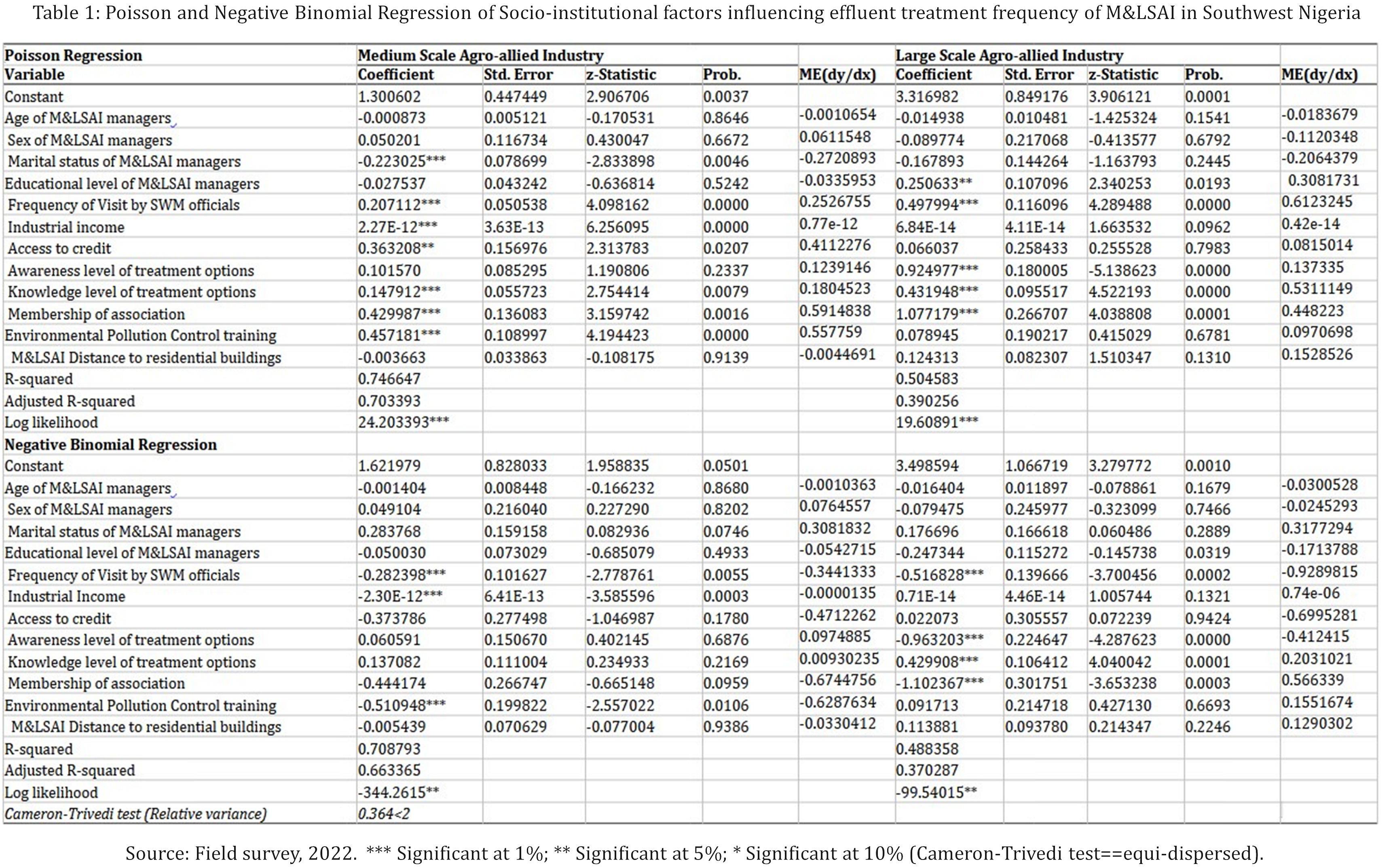Select coefficient 6.84E-14
Viewport: 1393px width, 868px height.
pyautogui.click(x=926, y=227)
